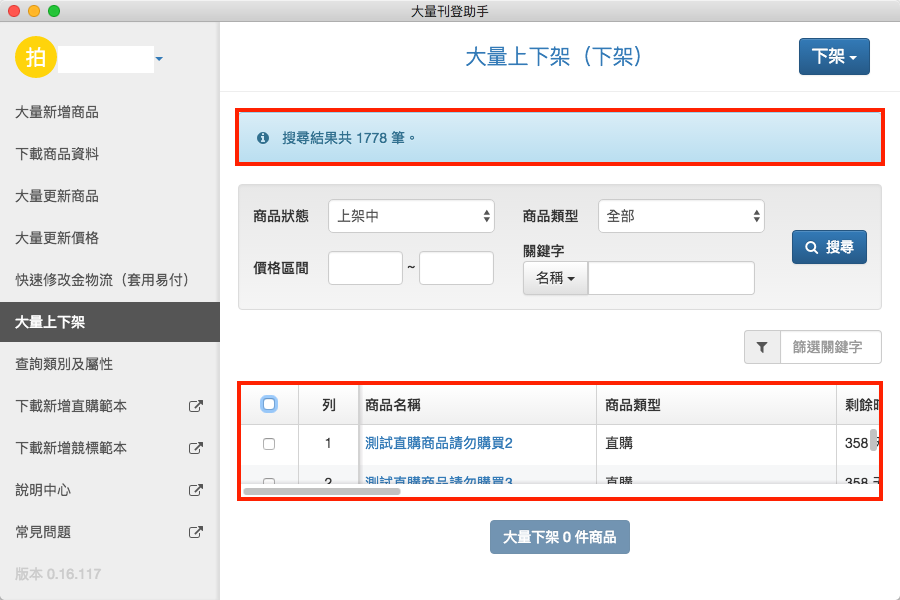Click the yellow 拍 logo icon
The width and height of the screenshot is (900, 600).
click(36, 57)
